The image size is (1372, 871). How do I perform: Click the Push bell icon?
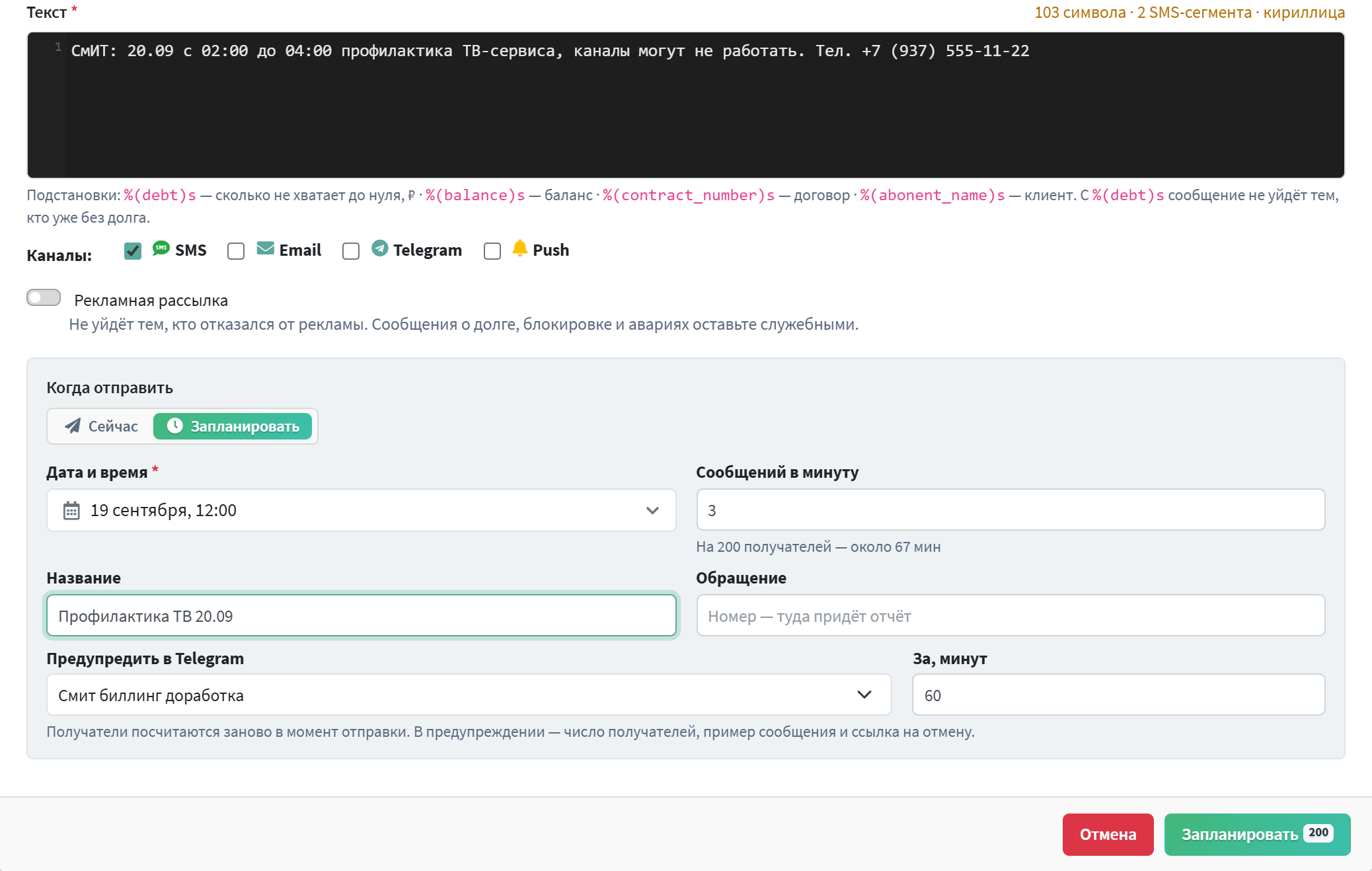coord(519,248)
